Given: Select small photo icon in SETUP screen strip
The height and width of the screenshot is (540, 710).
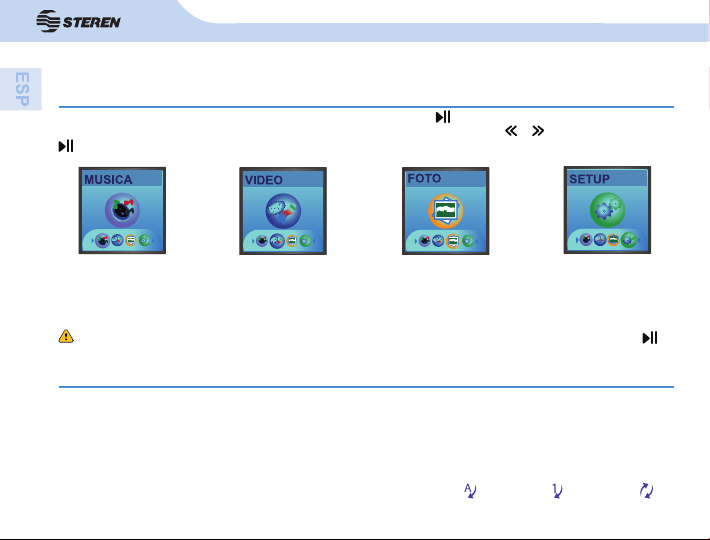Looking at the screenshot, I should 614,239.
